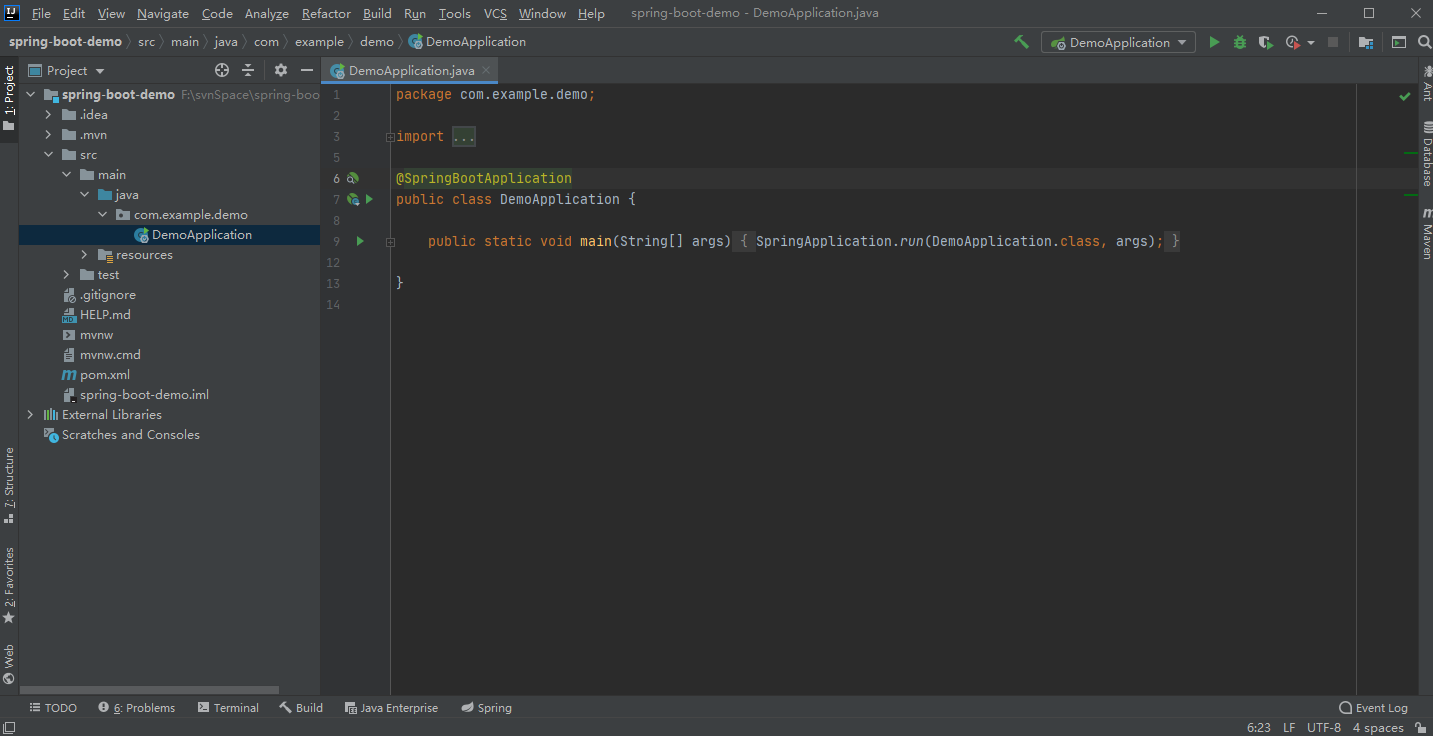The width and height of the screenshot is (1433, 736).
Task: Open the Tools menu
Action: point(455,13)
